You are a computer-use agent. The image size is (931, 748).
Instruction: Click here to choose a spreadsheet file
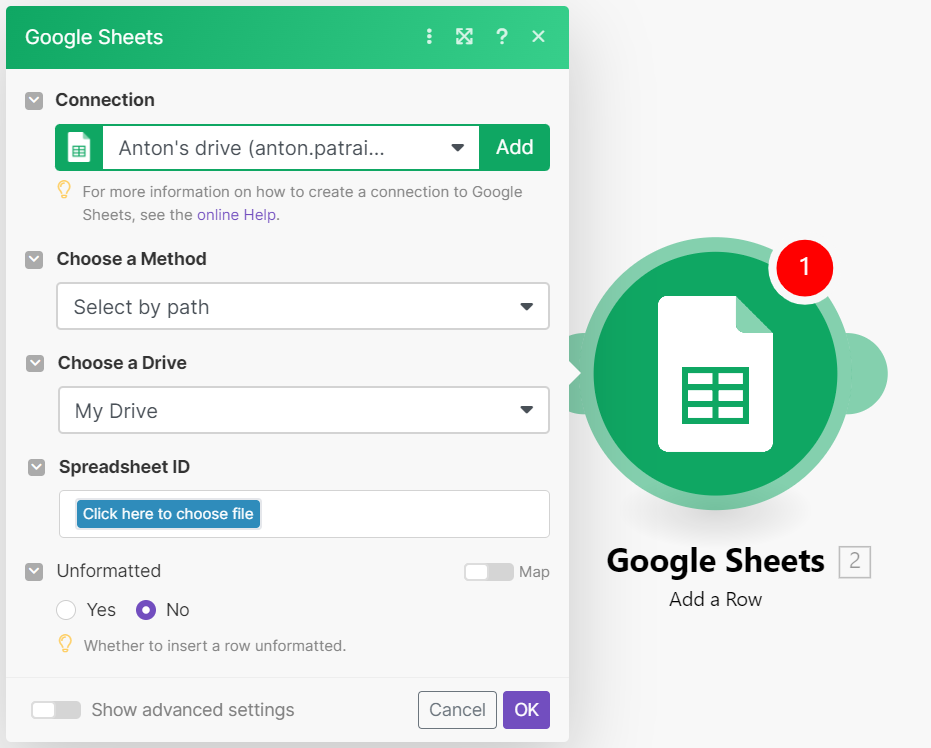167,514
